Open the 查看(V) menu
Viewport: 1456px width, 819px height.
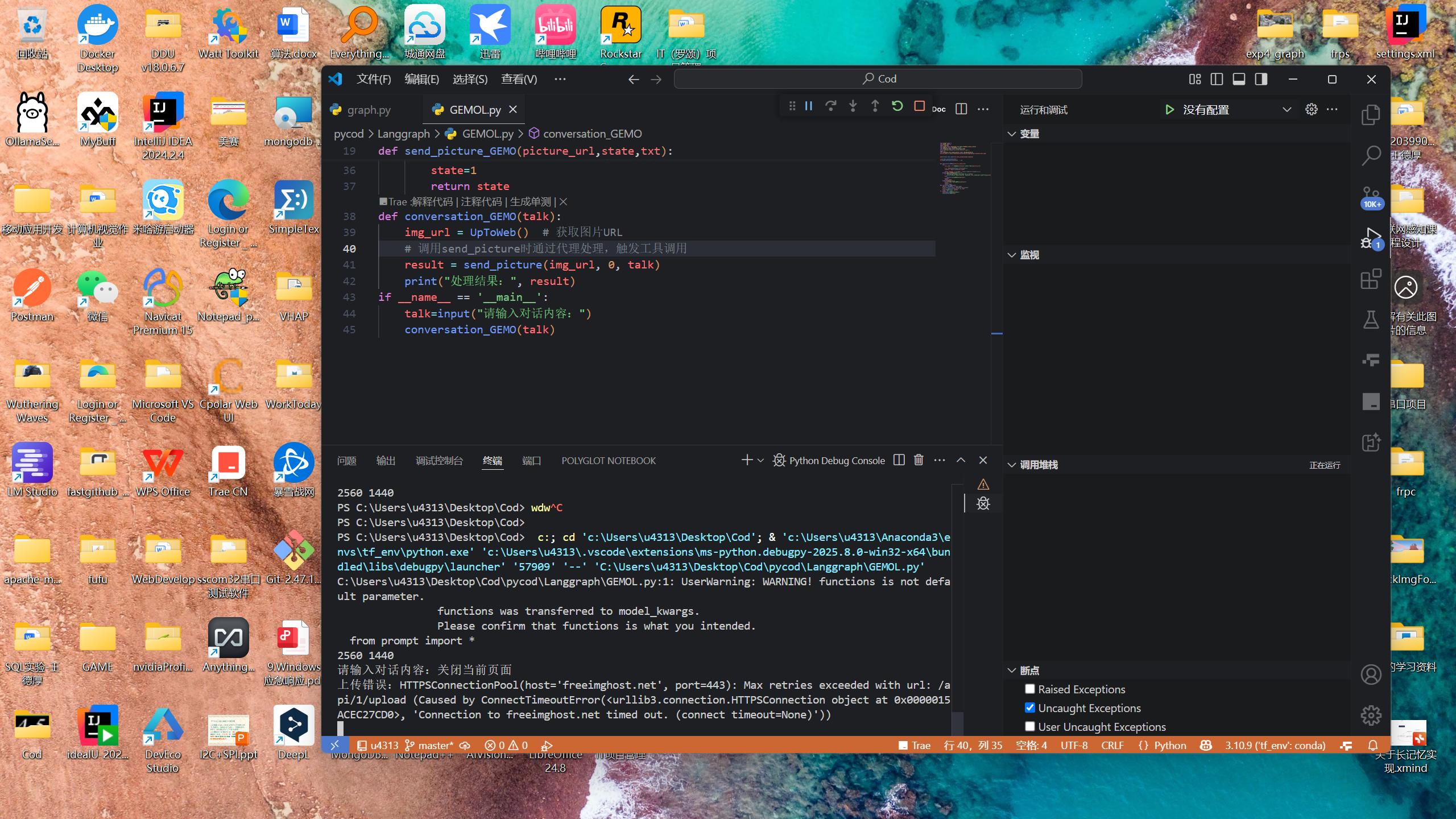(x=519, y=79)
